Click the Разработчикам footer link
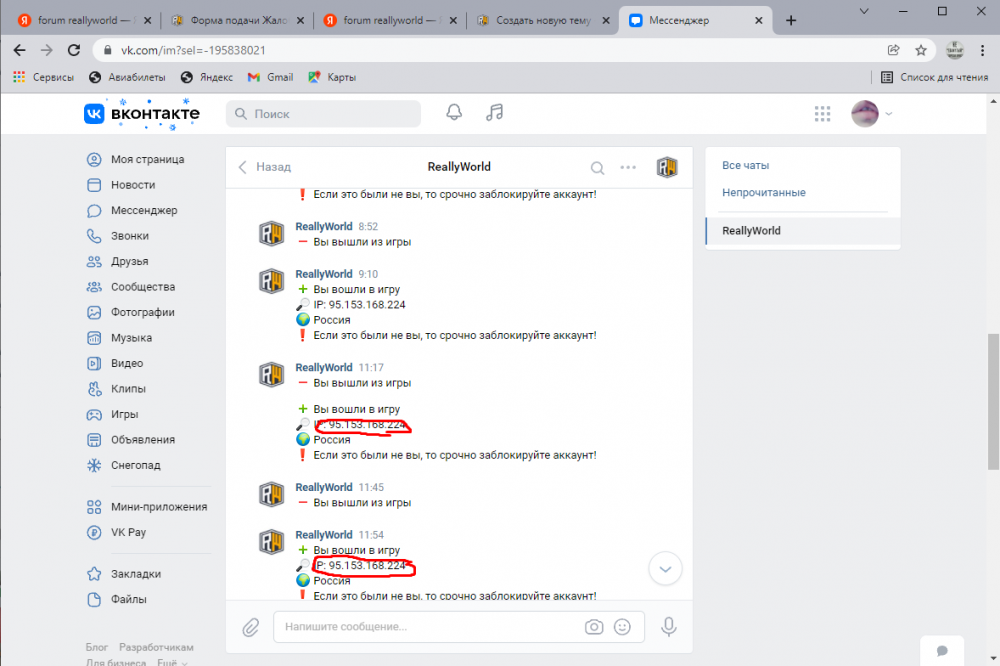This screenshot has height=666, width=1000. pos(156,647)
